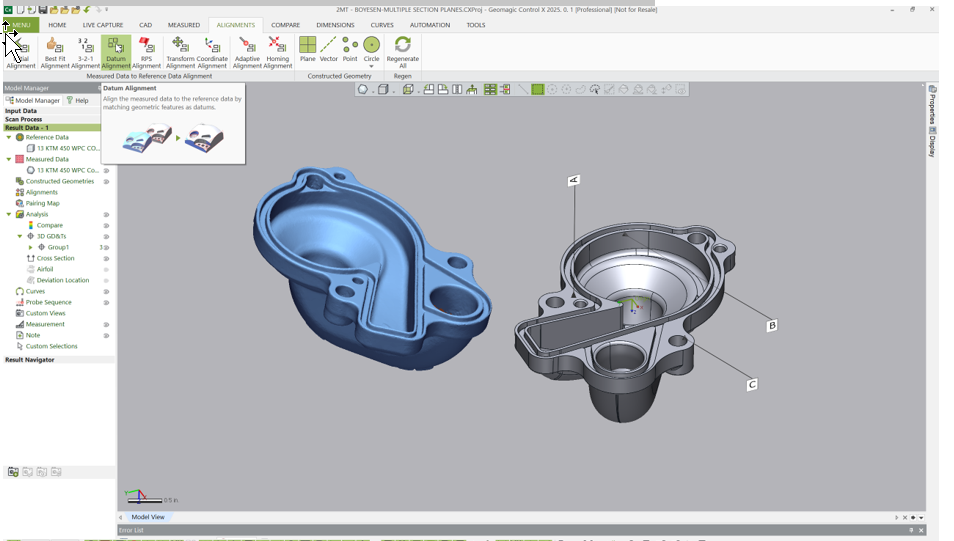Select the datum label C in viewport
Image resolution: width=954 pixels, height=541 pixels.
[752, 385]
